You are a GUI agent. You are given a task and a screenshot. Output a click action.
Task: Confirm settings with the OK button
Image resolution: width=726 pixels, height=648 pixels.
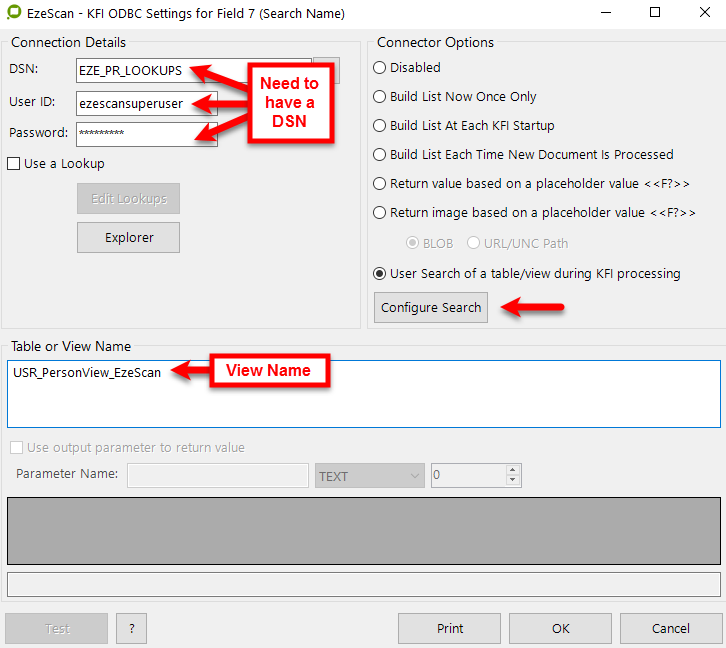click(560, 628)
